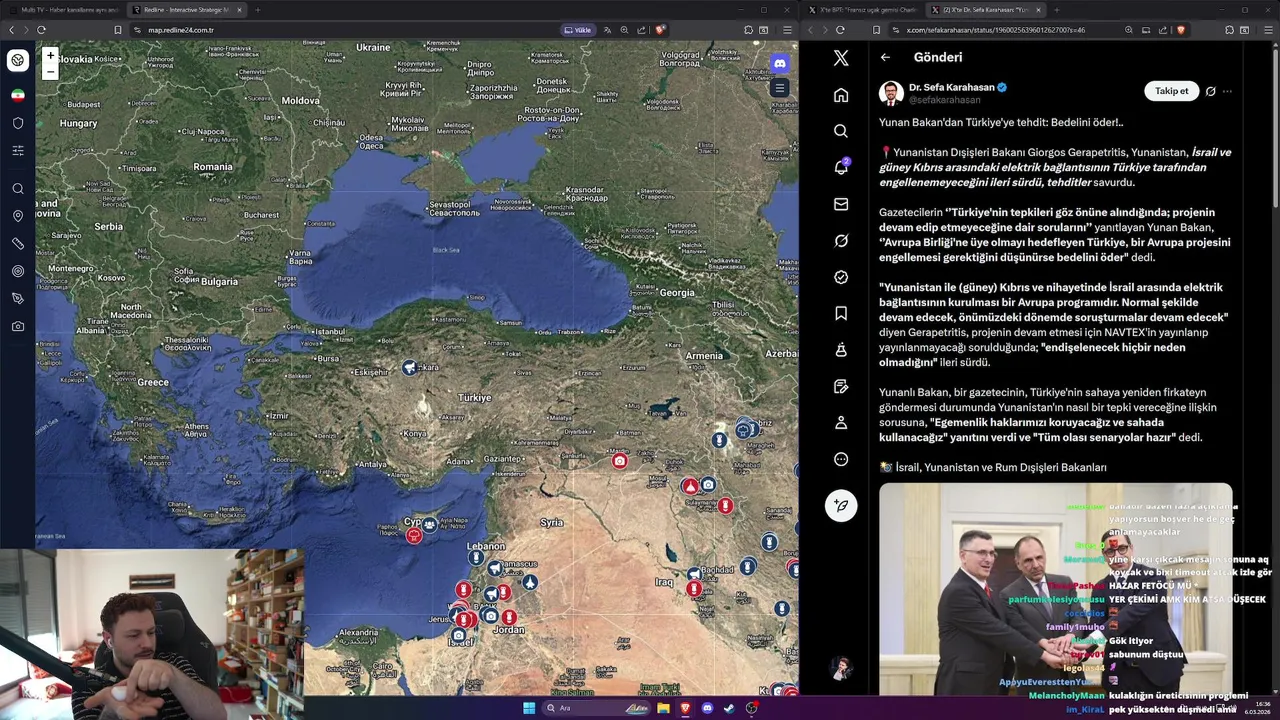This screenshot has width=1280, height=720.
Task: Click the account avatar at X sidebar bottom
Action: pyautogui.click(x=841, y=667)
